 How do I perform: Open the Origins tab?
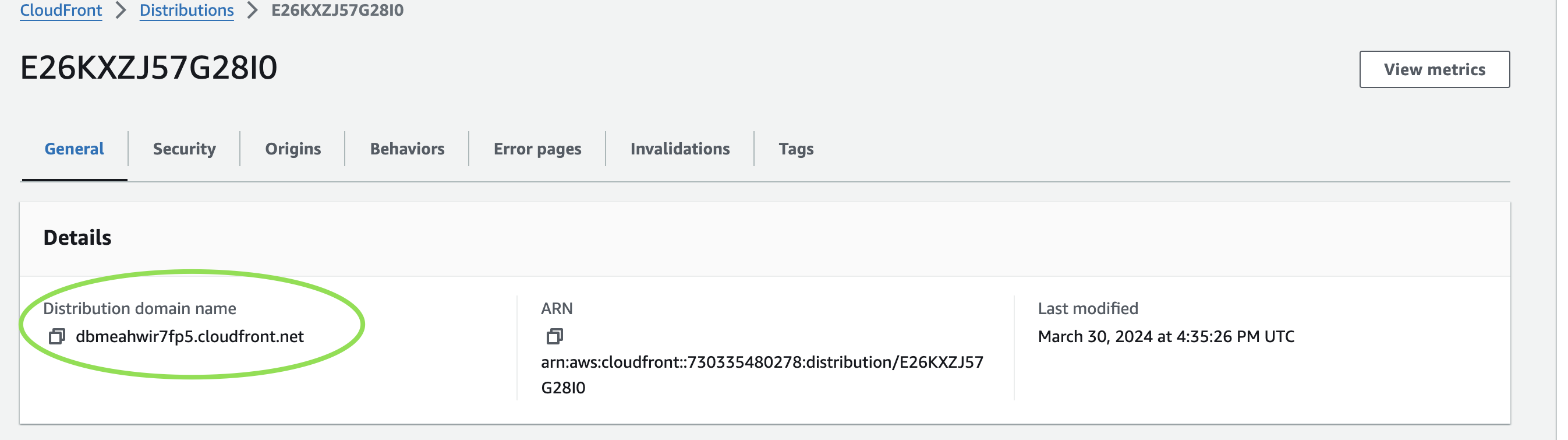(293, 149)
